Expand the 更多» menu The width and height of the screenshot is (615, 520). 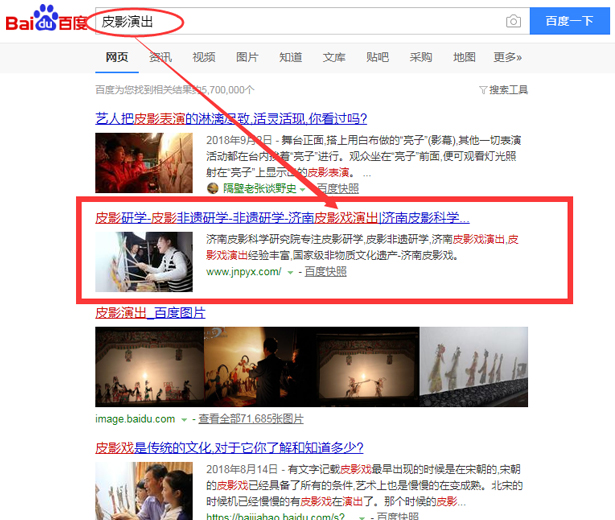click(x=508, y=57)
